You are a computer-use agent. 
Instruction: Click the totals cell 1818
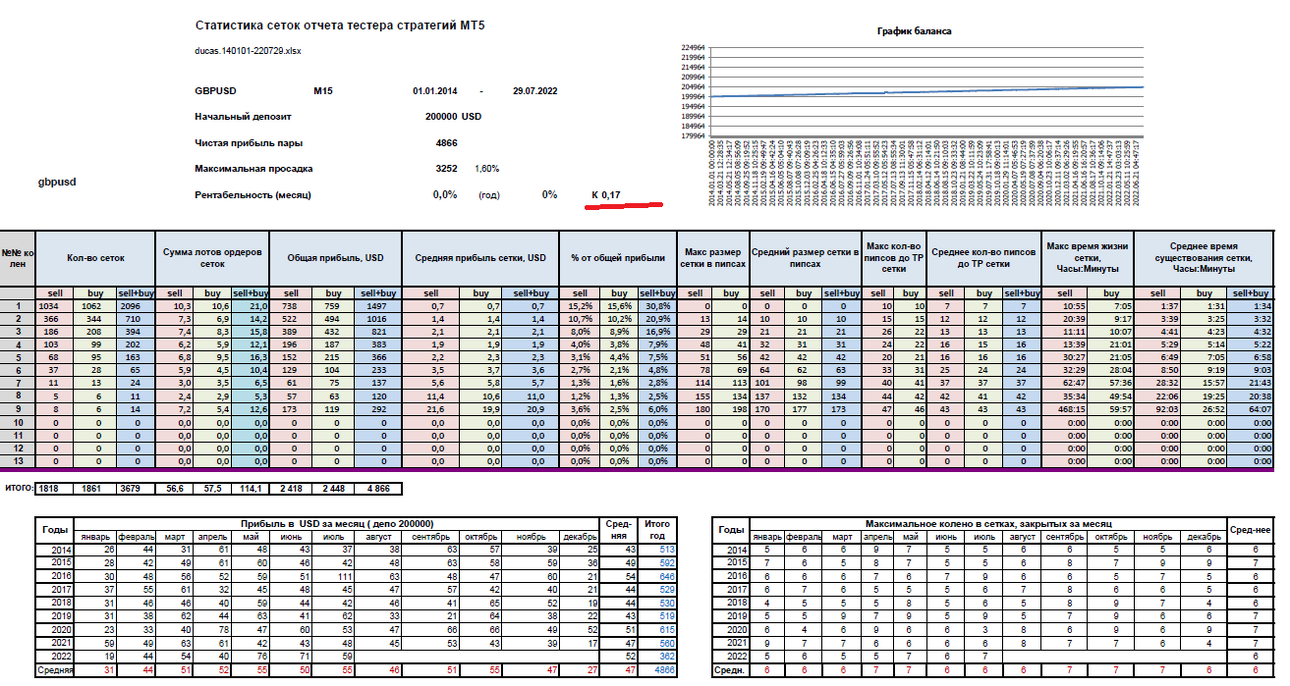55,488
